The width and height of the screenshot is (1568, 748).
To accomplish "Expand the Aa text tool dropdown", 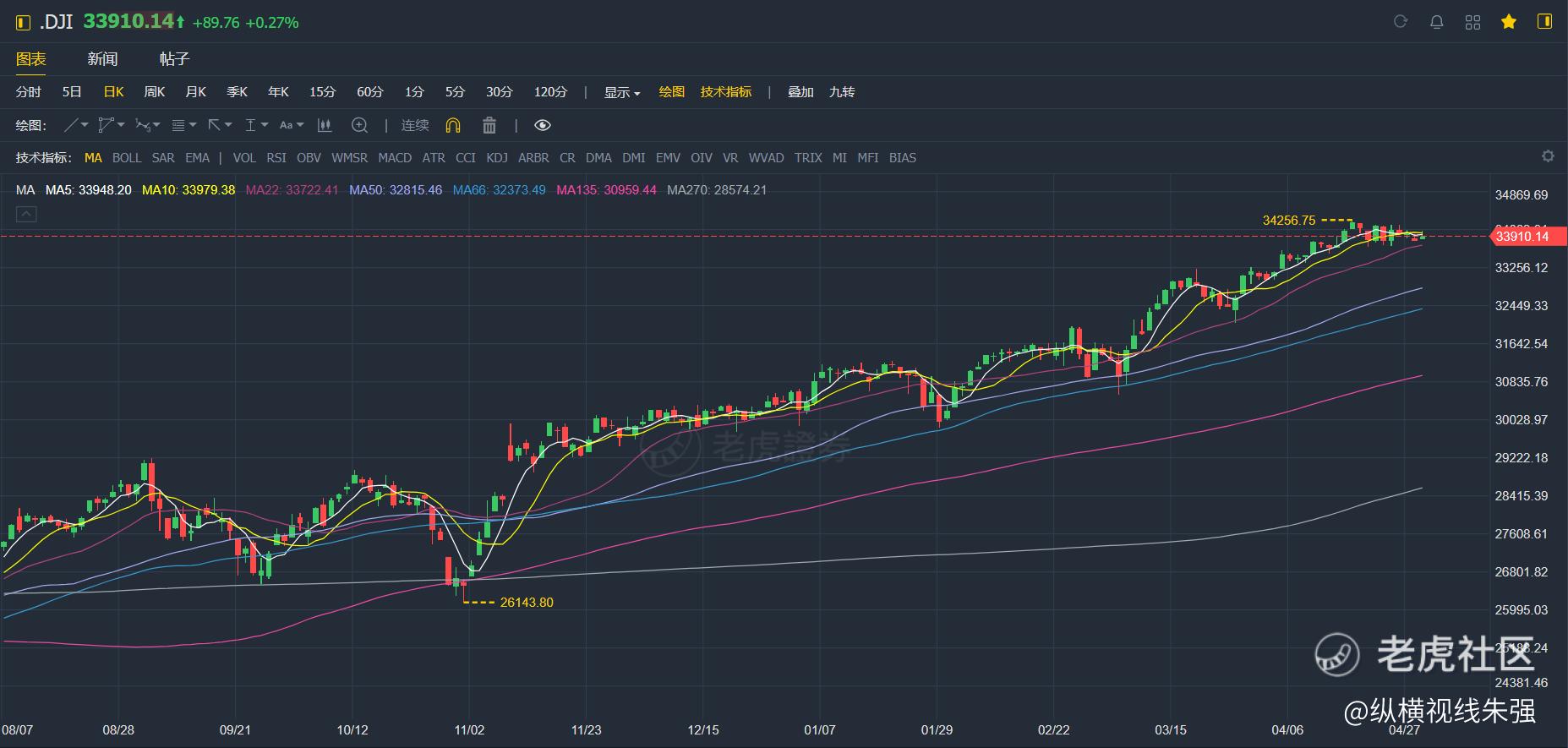I will [291, 125].
